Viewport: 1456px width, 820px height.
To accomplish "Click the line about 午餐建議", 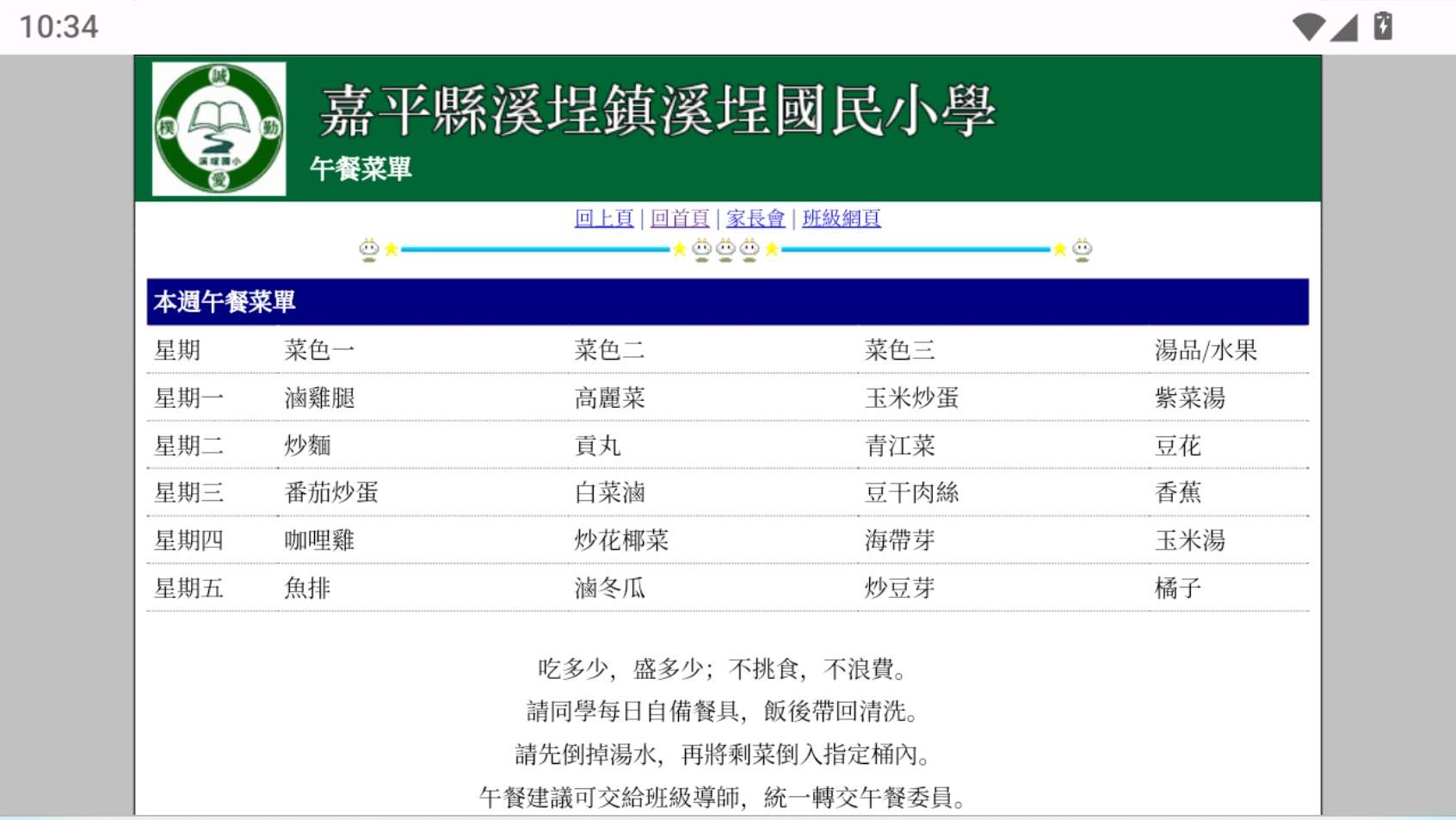I will (x=722, y=798).
